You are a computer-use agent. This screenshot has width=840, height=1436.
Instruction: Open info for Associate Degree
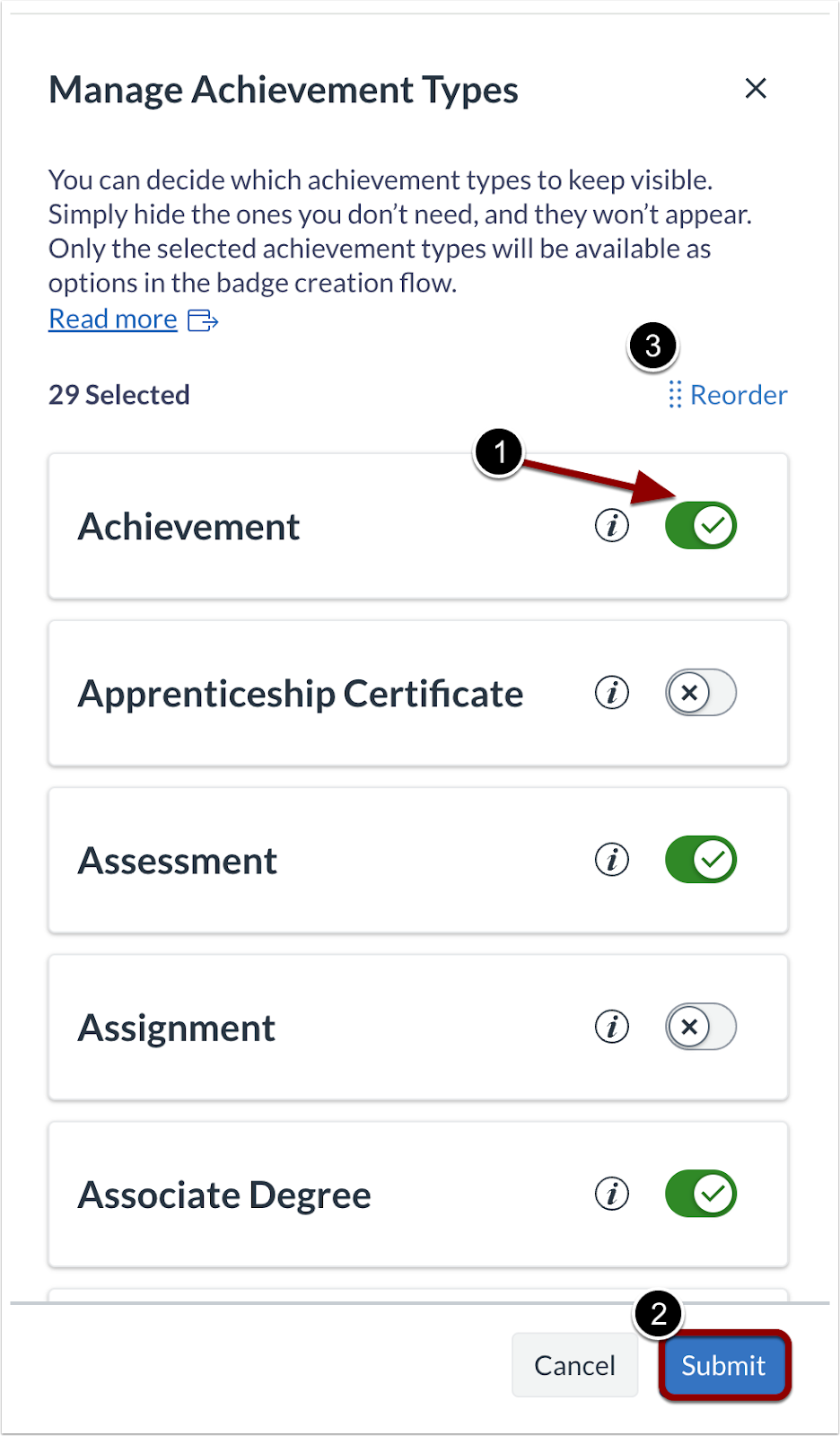tap(611, 1194)
